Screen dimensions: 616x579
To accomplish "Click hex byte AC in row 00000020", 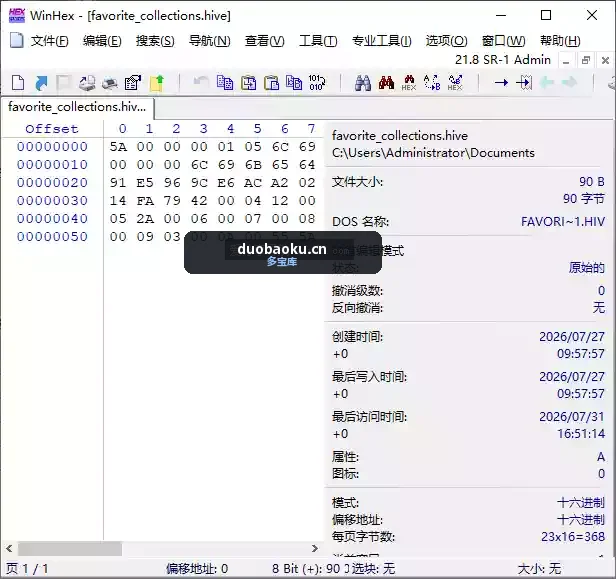I will [253, 183].
